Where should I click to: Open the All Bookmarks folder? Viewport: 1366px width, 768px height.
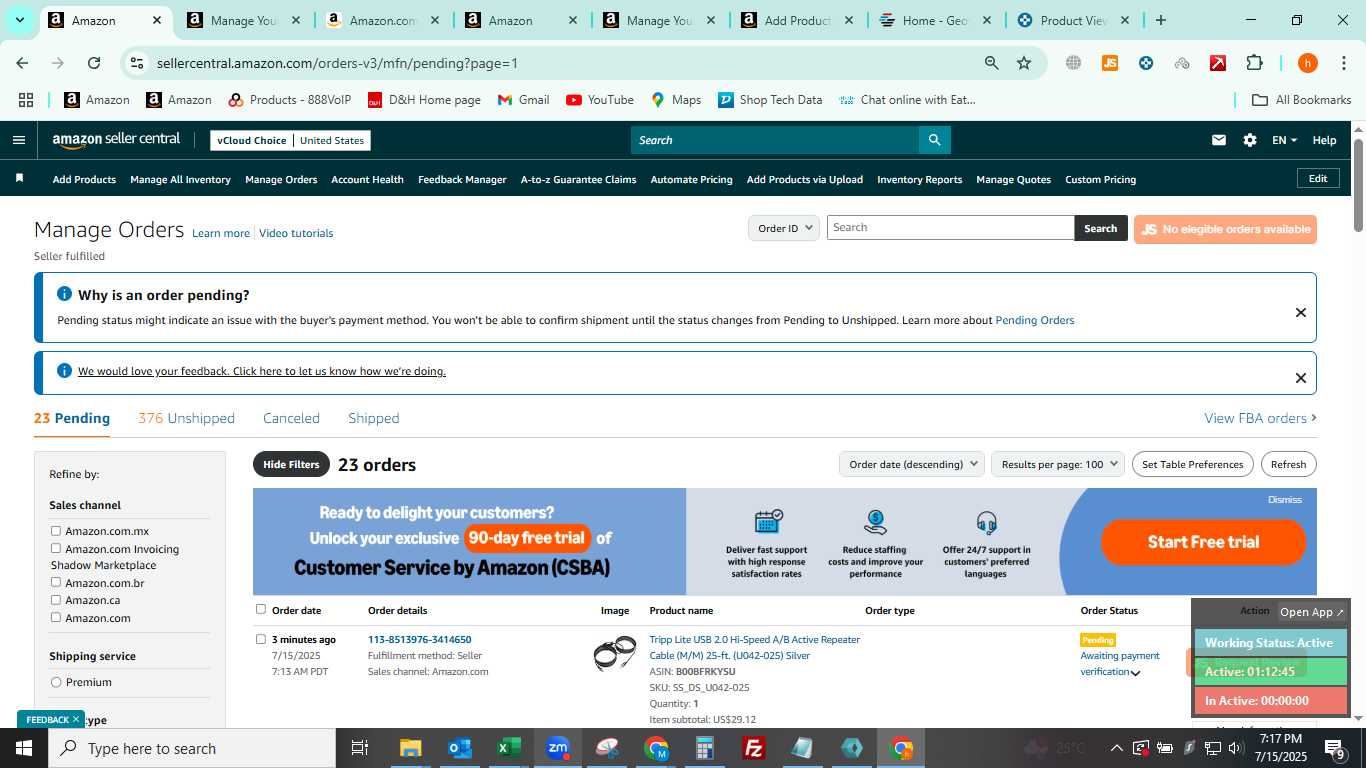coord(1302,100)
